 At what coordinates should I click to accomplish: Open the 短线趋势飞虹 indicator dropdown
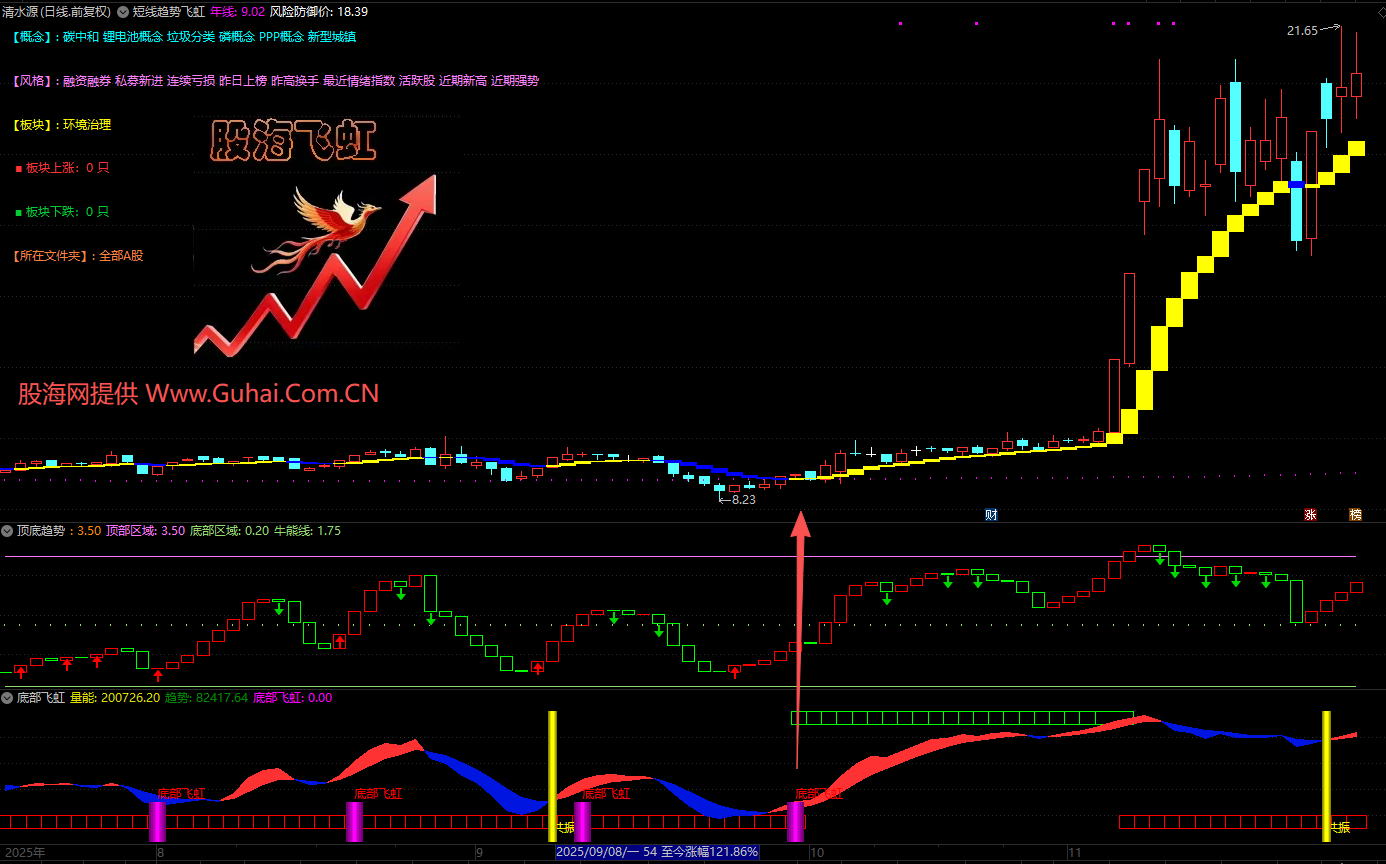(123, 12)
